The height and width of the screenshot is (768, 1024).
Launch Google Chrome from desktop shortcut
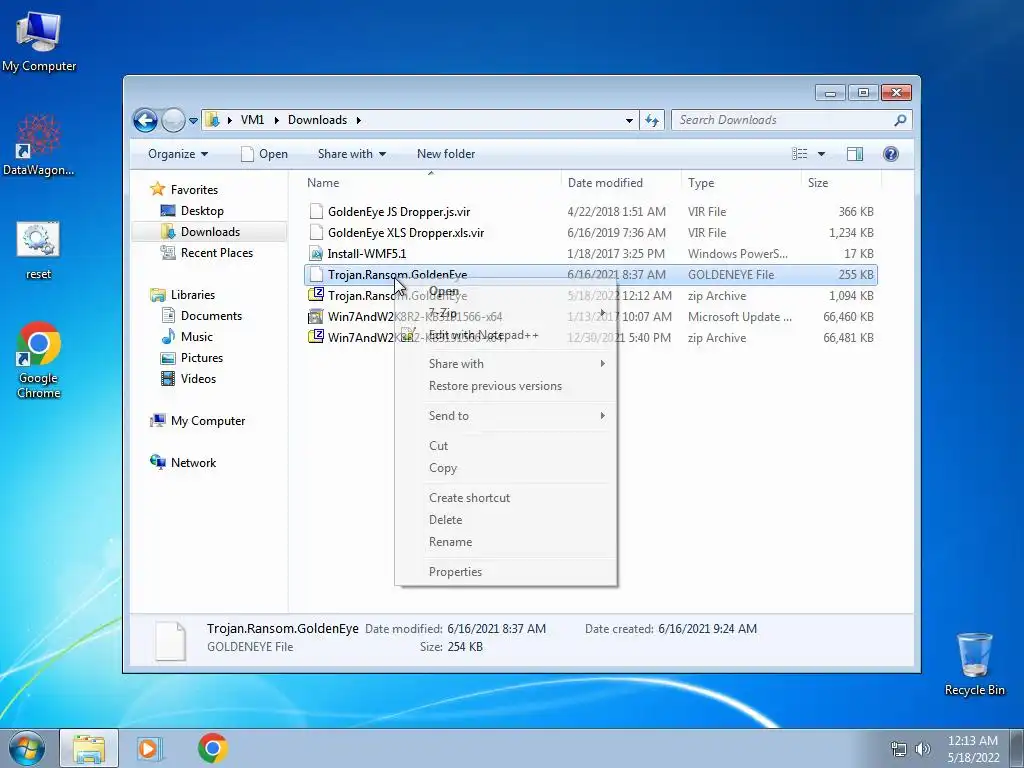click(39, 359)
